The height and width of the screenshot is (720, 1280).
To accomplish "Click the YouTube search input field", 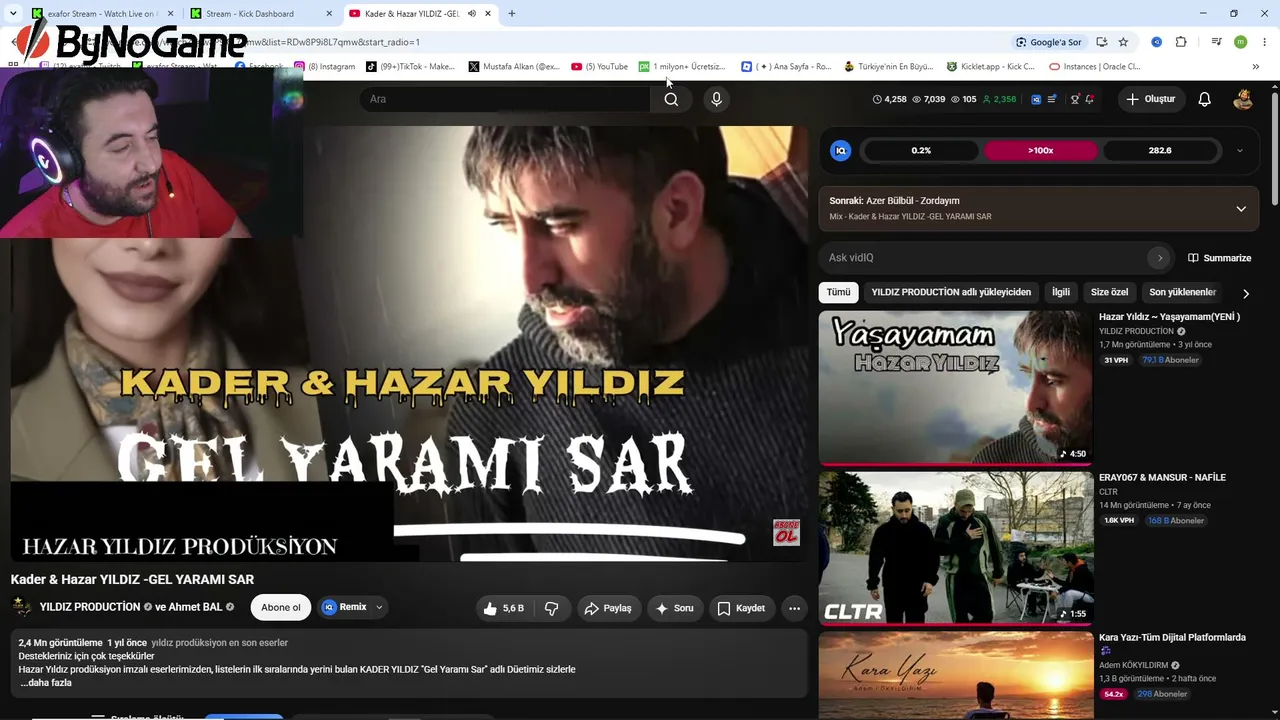I will (x=505, y=99).
